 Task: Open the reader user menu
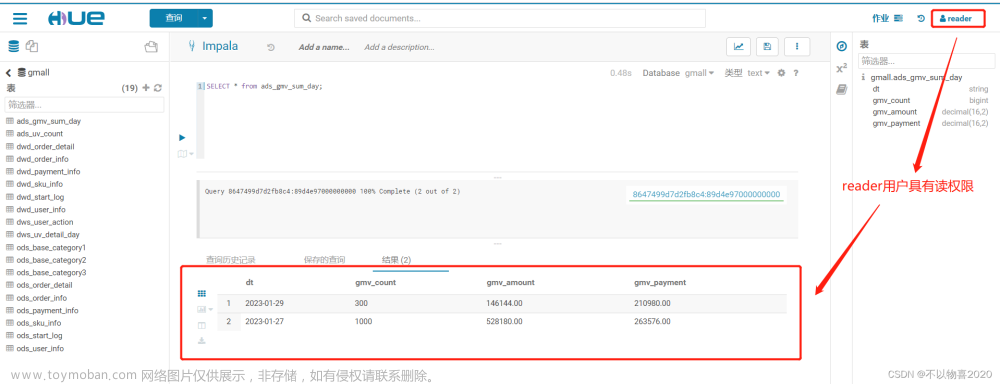956,18
